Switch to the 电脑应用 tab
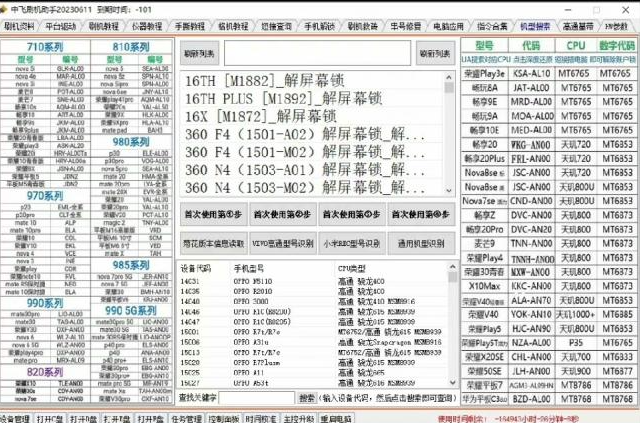The width and height of the screenshot is (640, 423). click(x=449, y=27)
